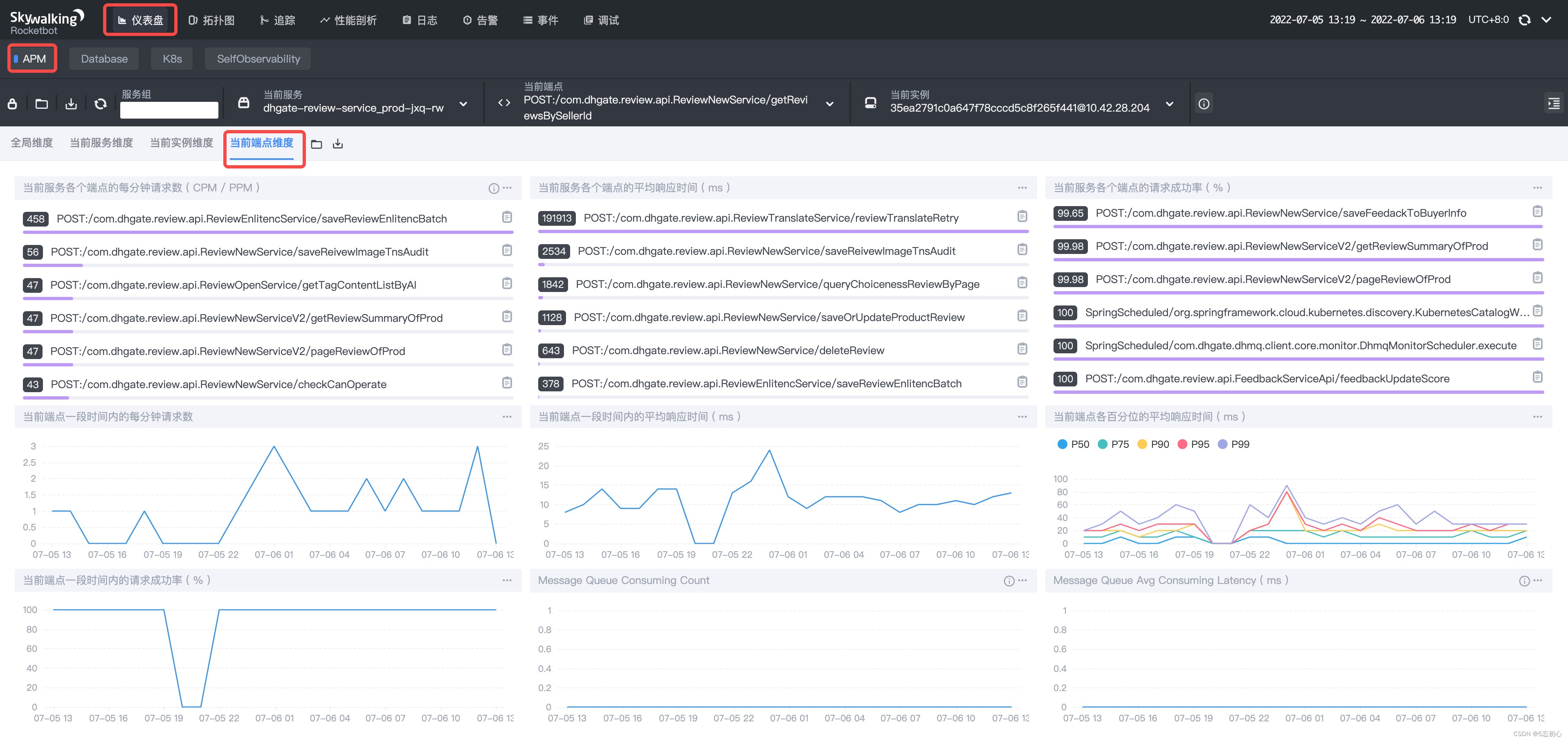Open more options on request success rate panel
The height and width of the screenshot is (741, 1568).
click(1538, 188)
